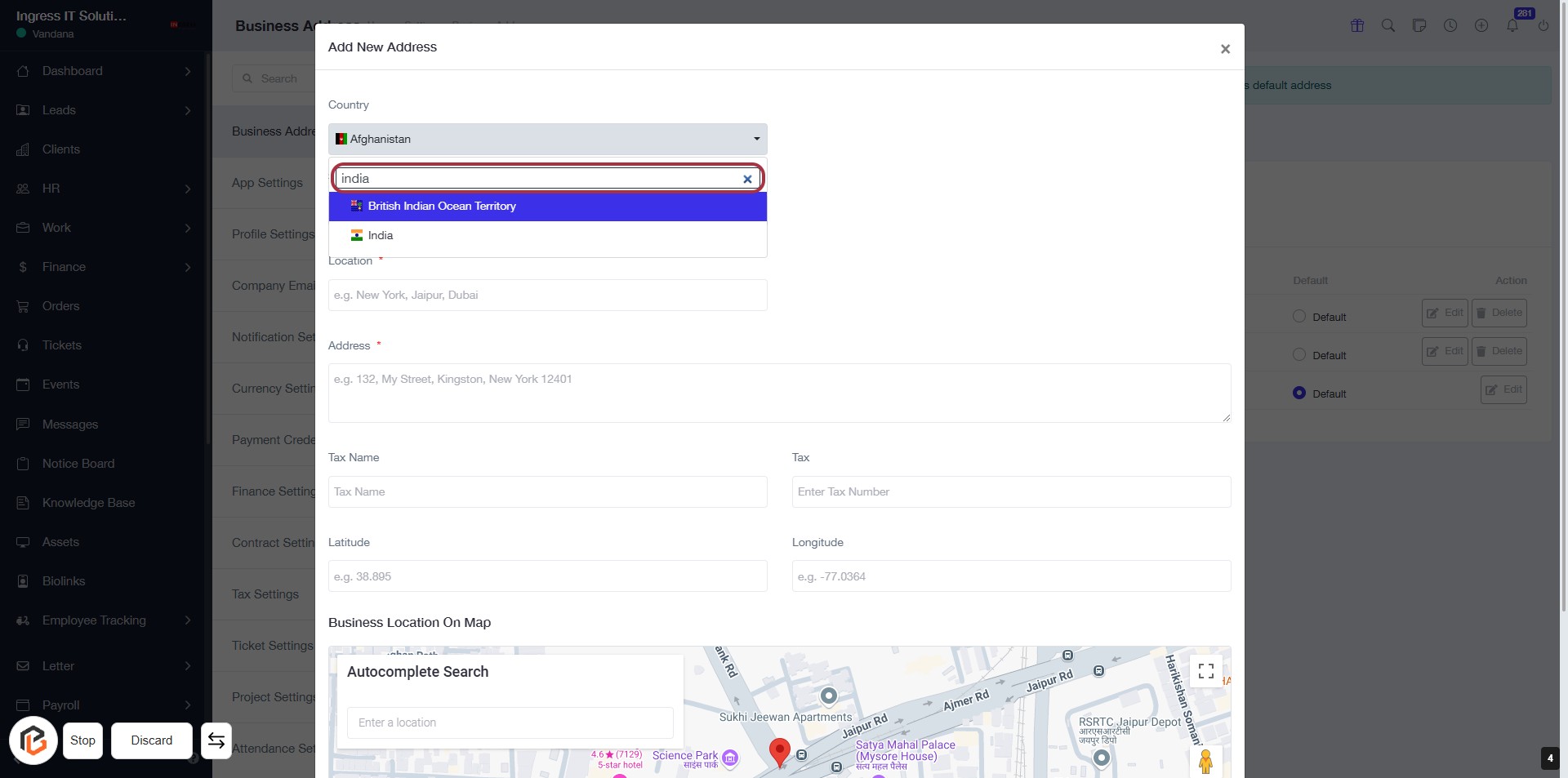Click the plus circle quick-add icon
1568x778 pixels.
(x=1481, y=25)
